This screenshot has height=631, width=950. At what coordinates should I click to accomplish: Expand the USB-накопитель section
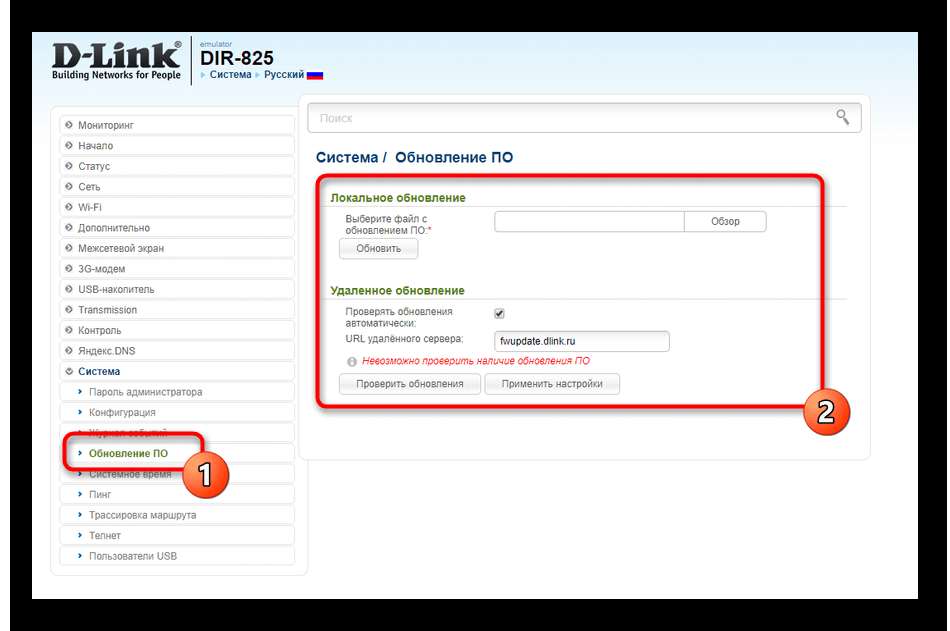point(177,289)
